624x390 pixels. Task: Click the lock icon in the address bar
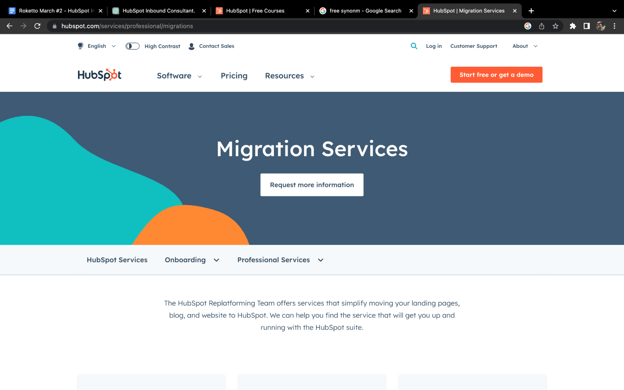(x=55, y=26)
